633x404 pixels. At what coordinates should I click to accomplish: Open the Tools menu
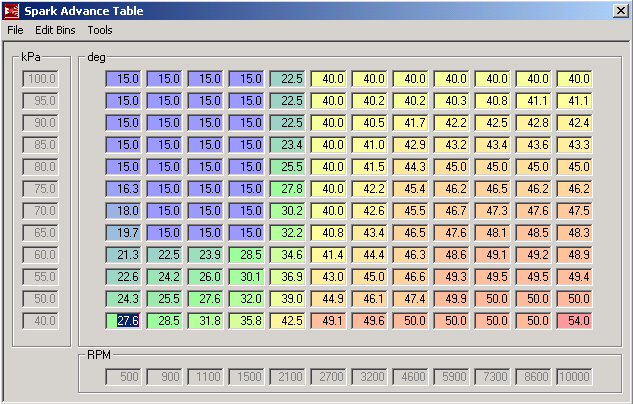(x=100, y=31)
